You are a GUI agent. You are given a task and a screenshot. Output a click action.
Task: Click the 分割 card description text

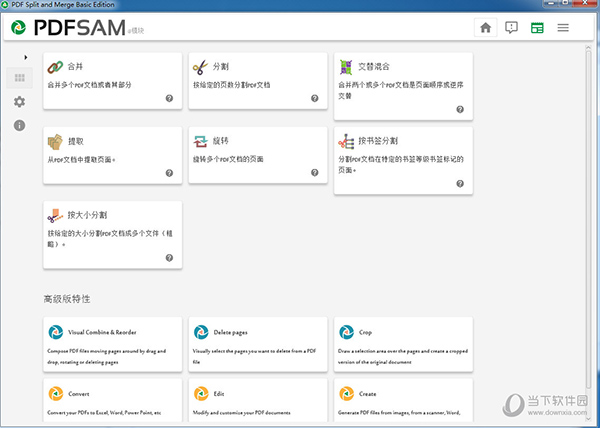[x=232, y=85]
